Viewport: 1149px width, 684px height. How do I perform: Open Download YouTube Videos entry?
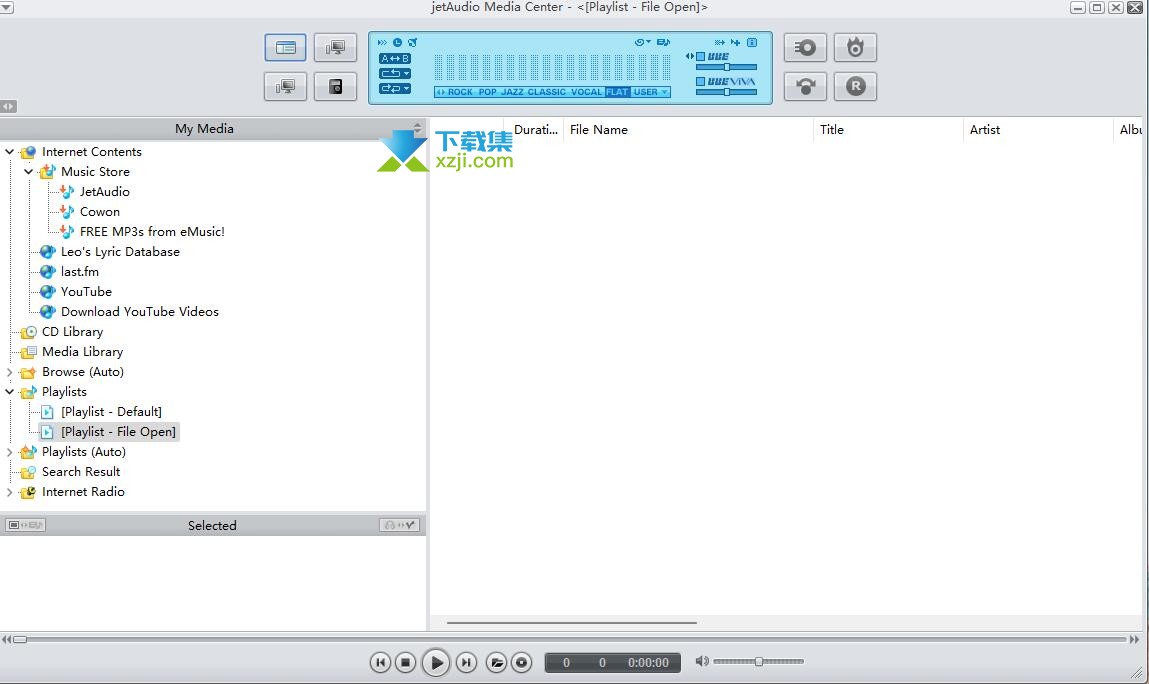139,312
